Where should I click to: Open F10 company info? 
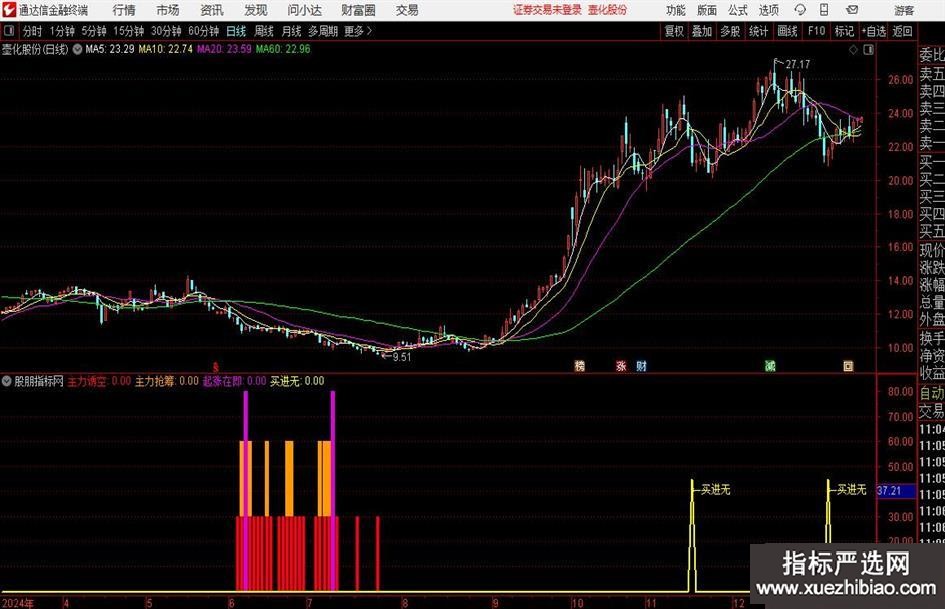click(817, 31)
